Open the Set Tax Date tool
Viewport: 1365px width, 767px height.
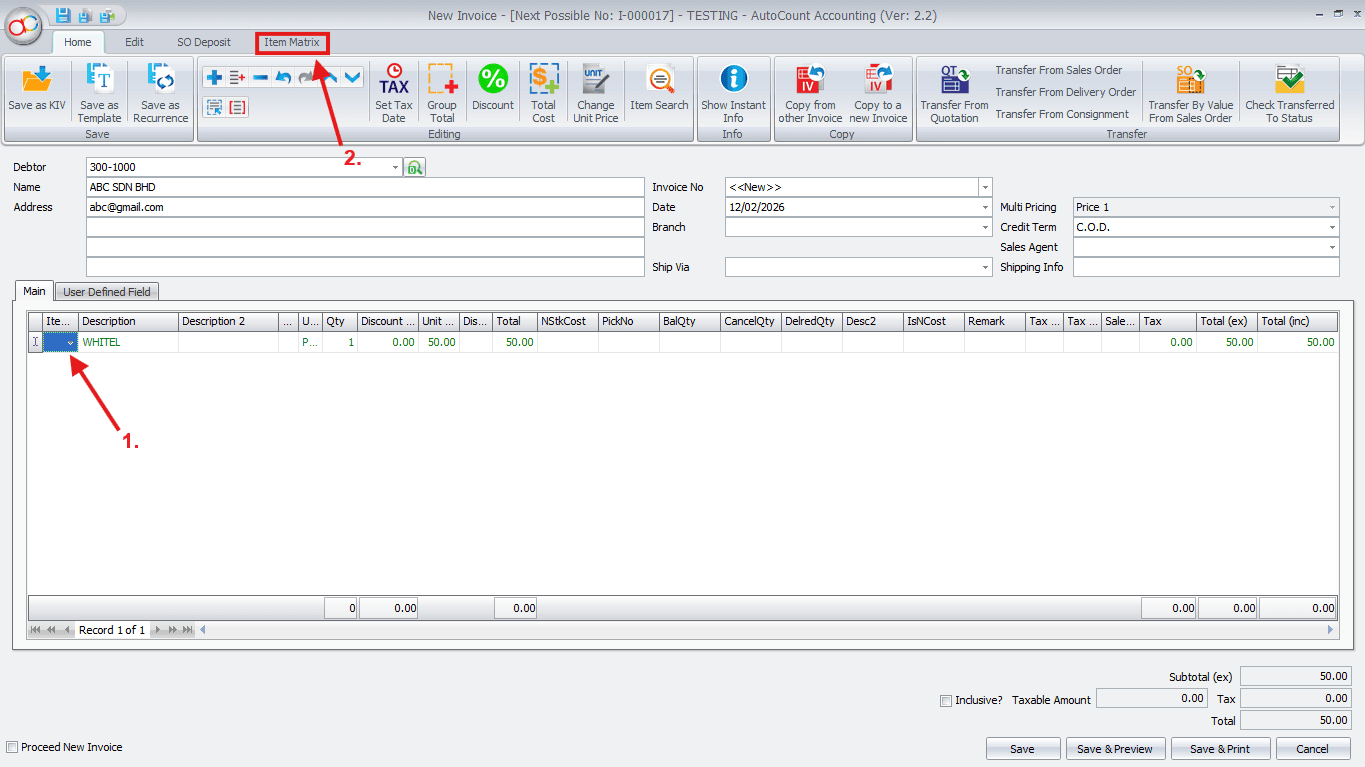[394, 81]
